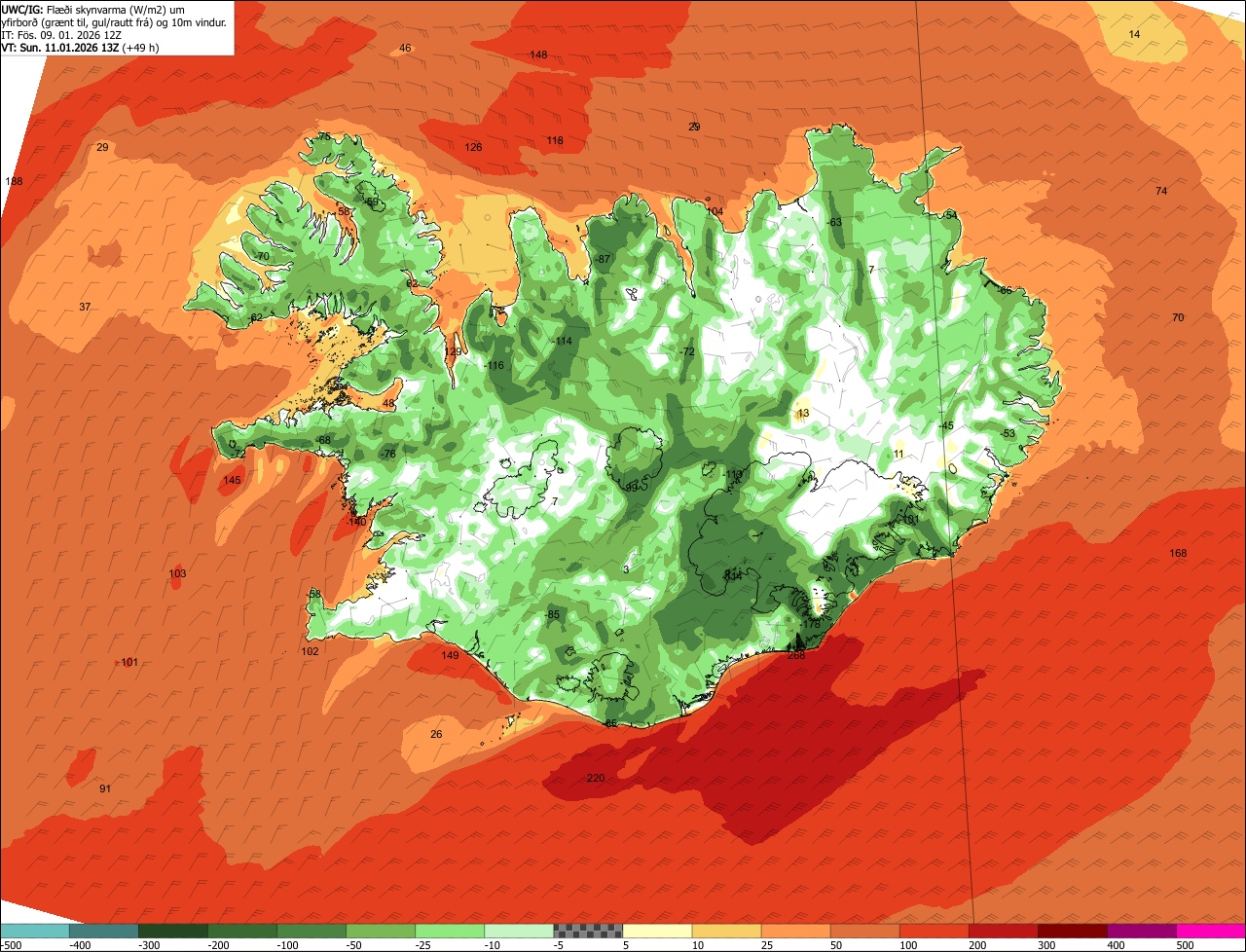The width and height of the screenshot is (1246, 952).
Task: Pick the yellow-orange 10 to 25 legend swatch
Action: [726, 931]
